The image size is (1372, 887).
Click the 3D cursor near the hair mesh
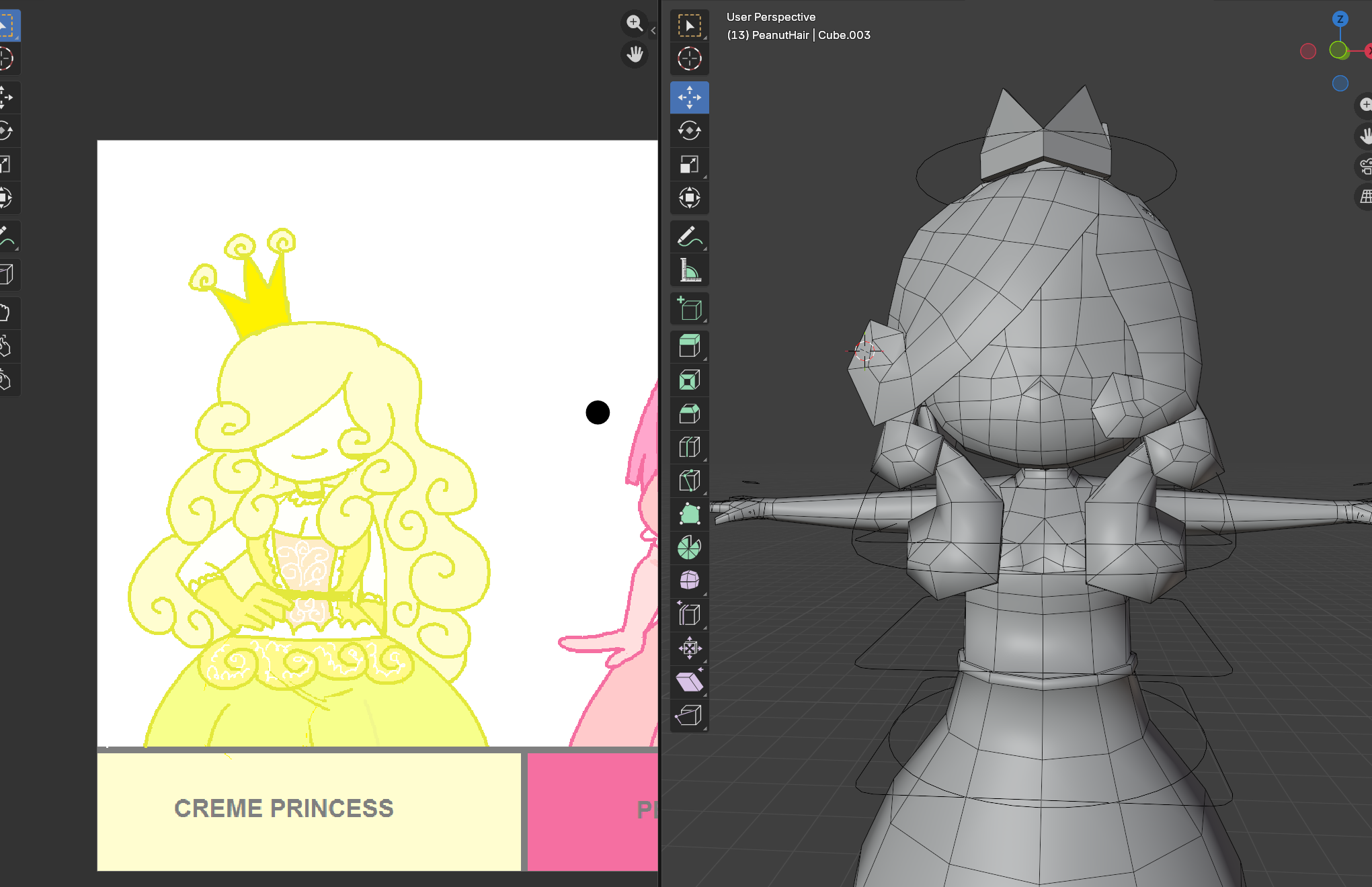click(864, 350)
